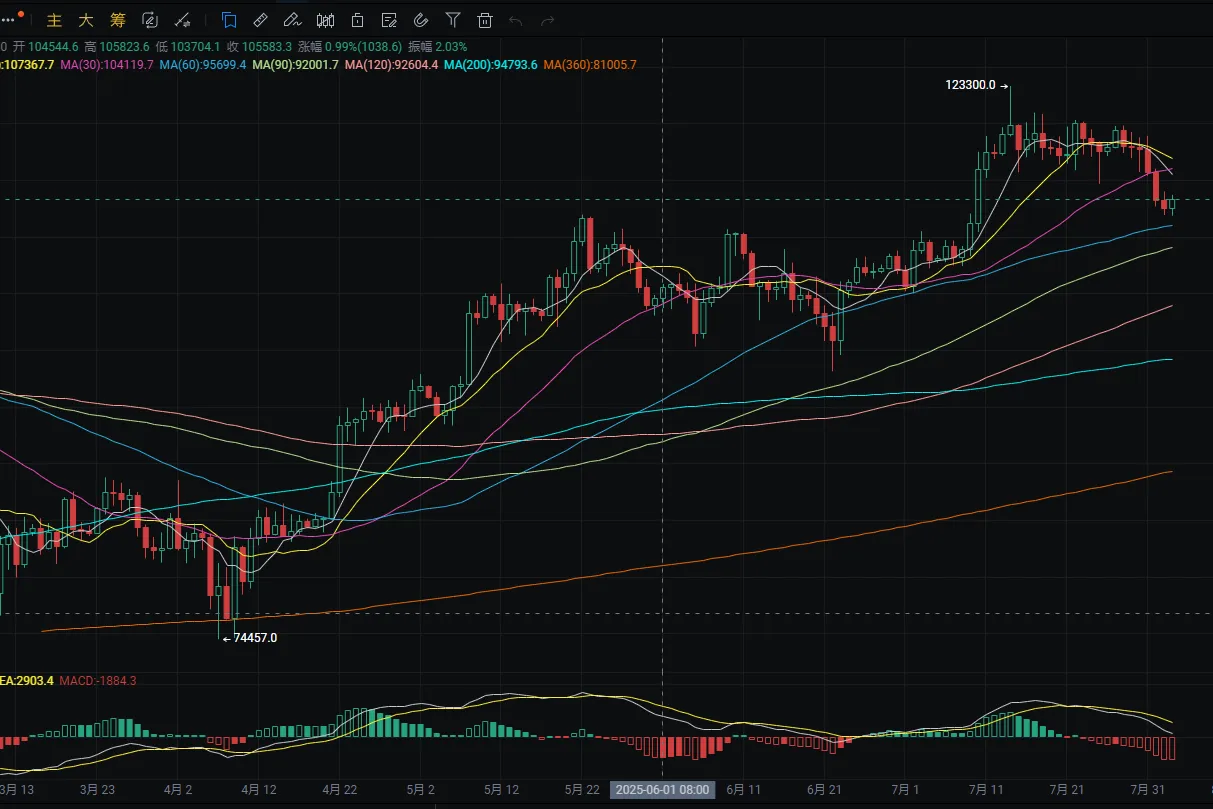This screenshot has width=1213, height=809.
Task: Click the 低 103704.1 low price value
Action: pyautogui.click(x=189, y=47)
